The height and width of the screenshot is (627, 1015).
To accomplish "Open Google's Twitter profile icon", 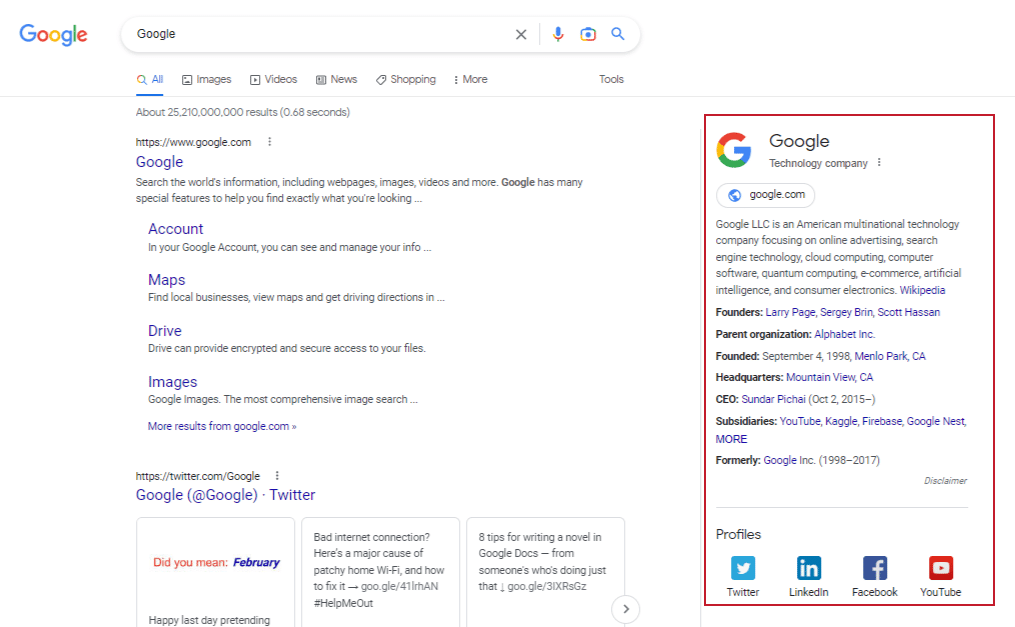I will click(743, 569).
